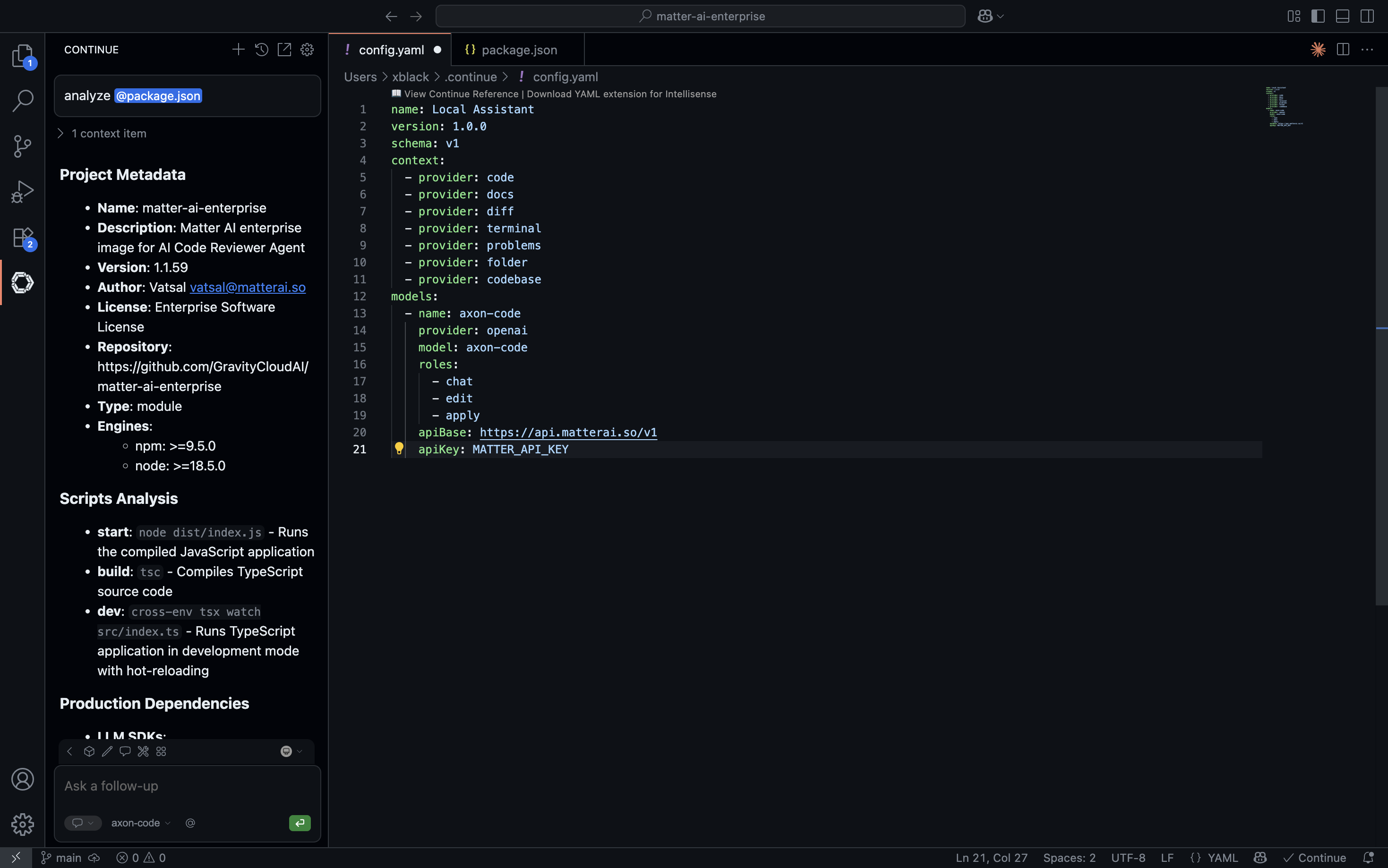The height and width of the screenshot is (868, 1388).
Task: Toggle the bottom panel visibility
Action: click(x=1343, y=16)
